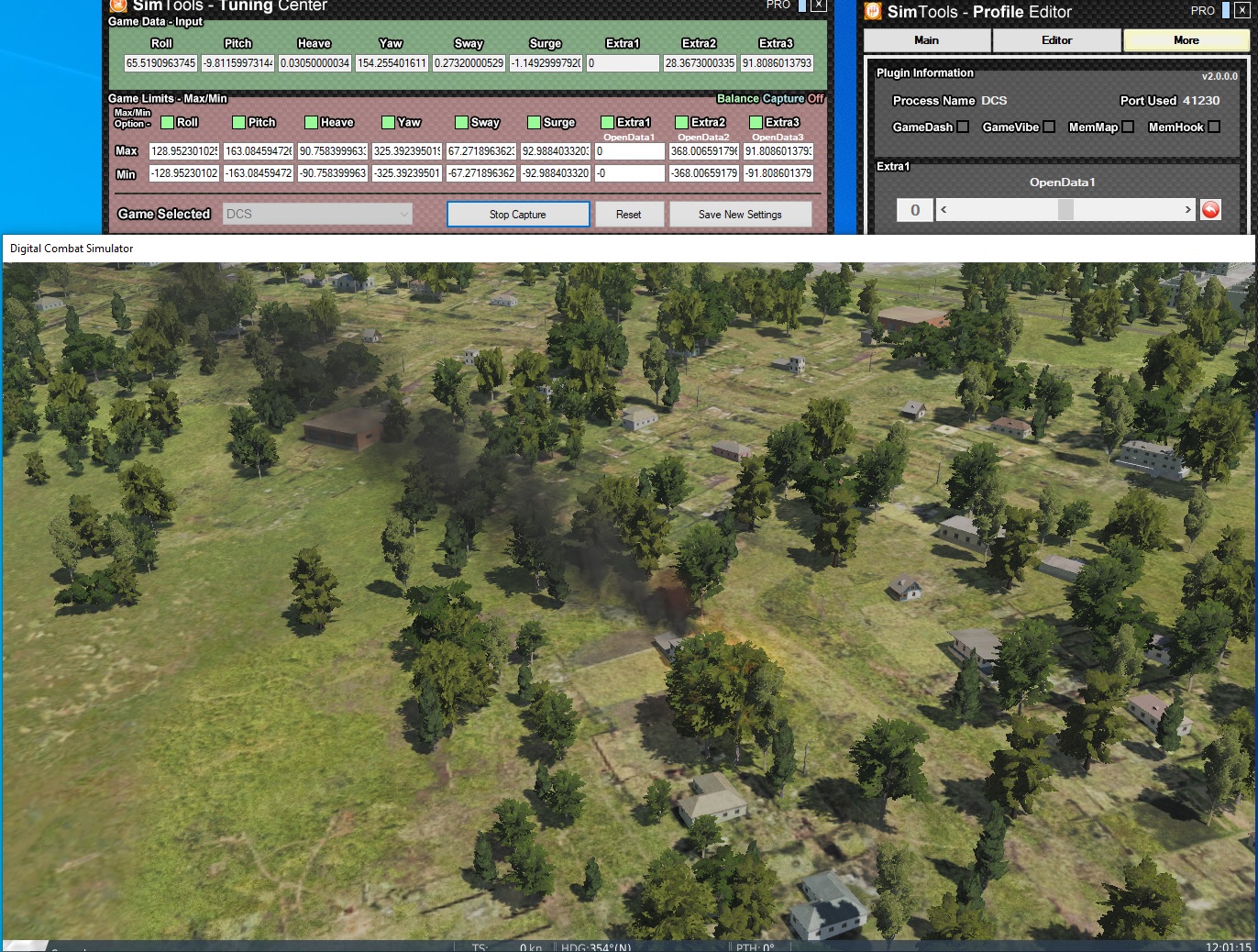The image size is (1258, 952).
Task: Enable the MemMap checkbox
Action: point(1128,127)
